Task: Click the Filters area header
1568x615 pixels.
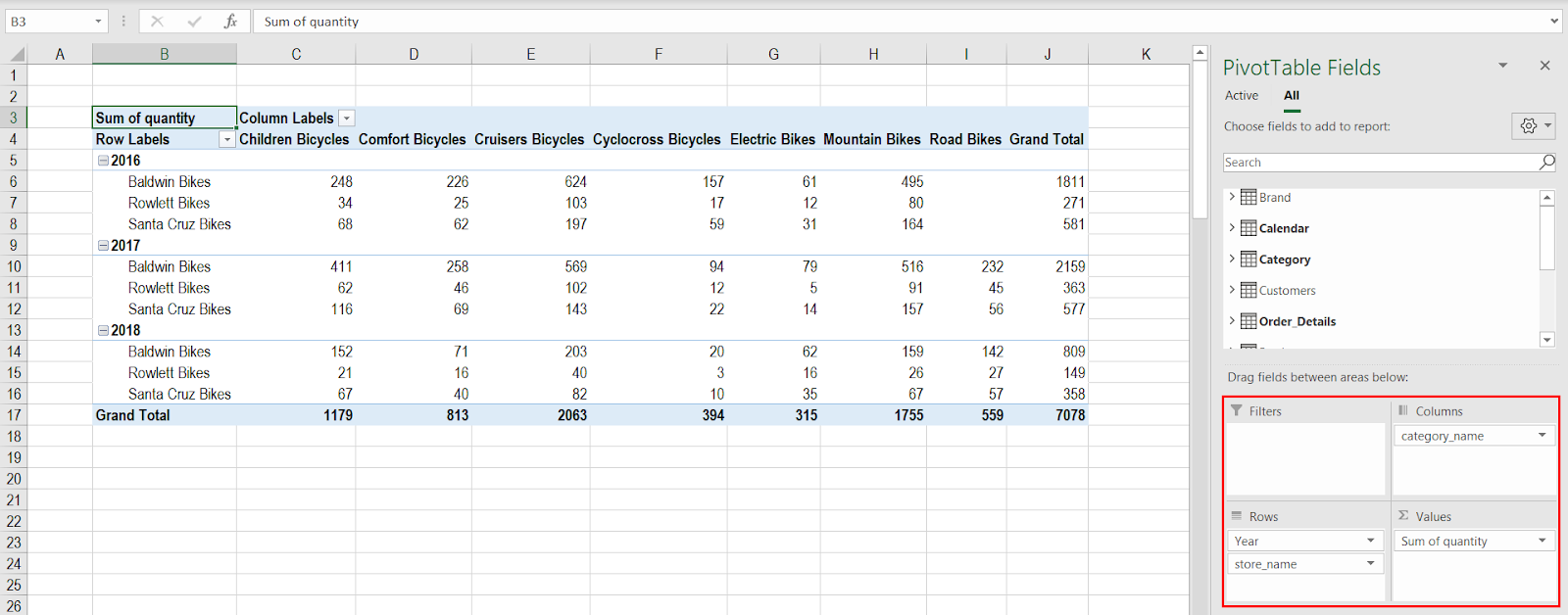Action: click(1265, 411)
